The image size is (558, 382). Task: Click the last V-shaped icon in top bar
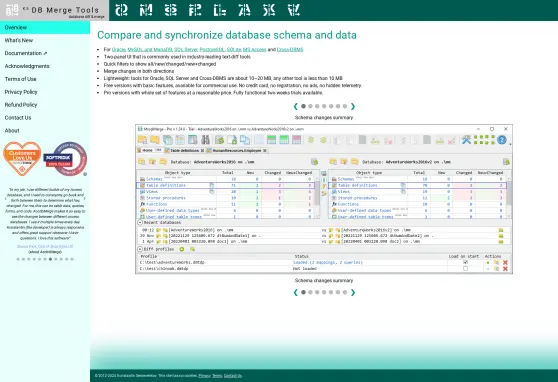294,10
